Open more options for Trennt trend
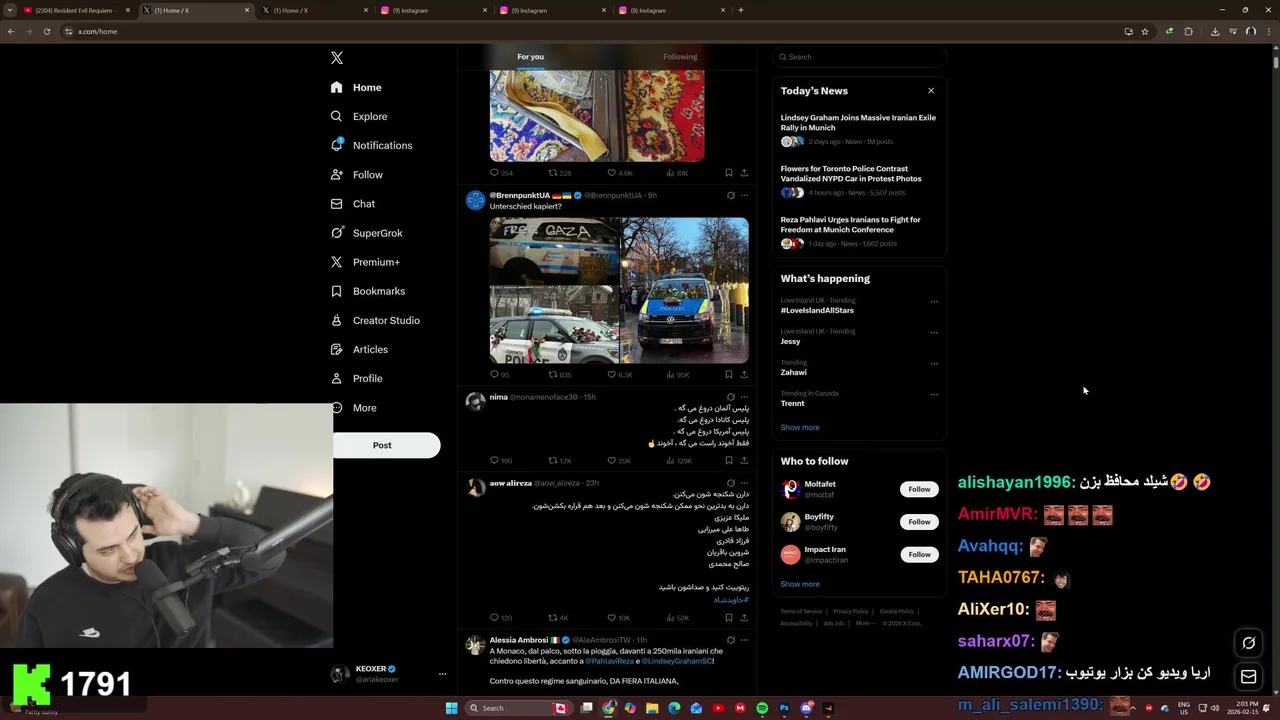 point(934,394)
